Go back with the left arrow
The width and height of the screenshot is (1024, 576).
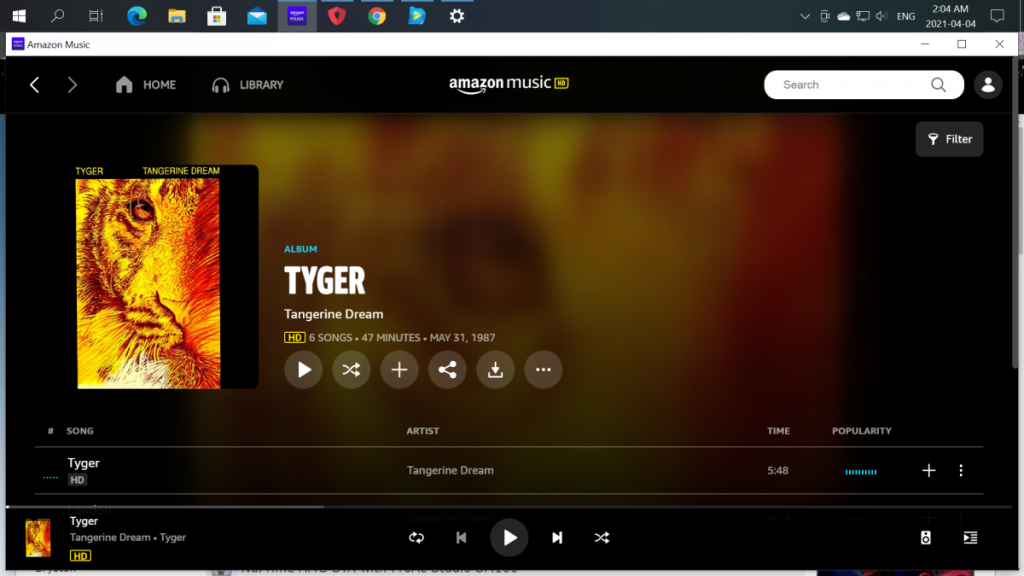[35, 85]
